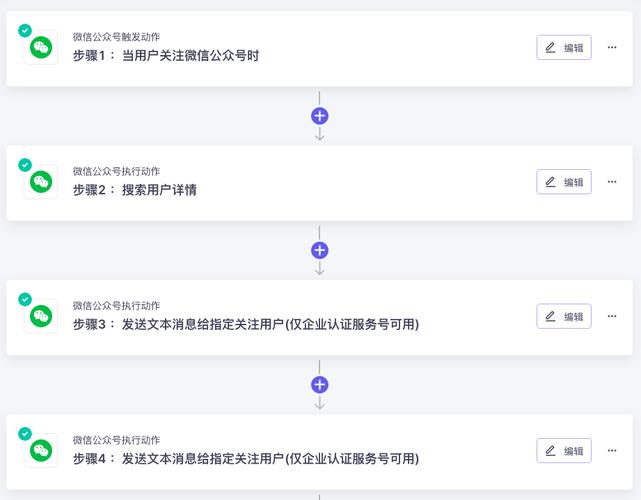
Task: Click 编辑 on step 3 card
Action: (564, 316)
